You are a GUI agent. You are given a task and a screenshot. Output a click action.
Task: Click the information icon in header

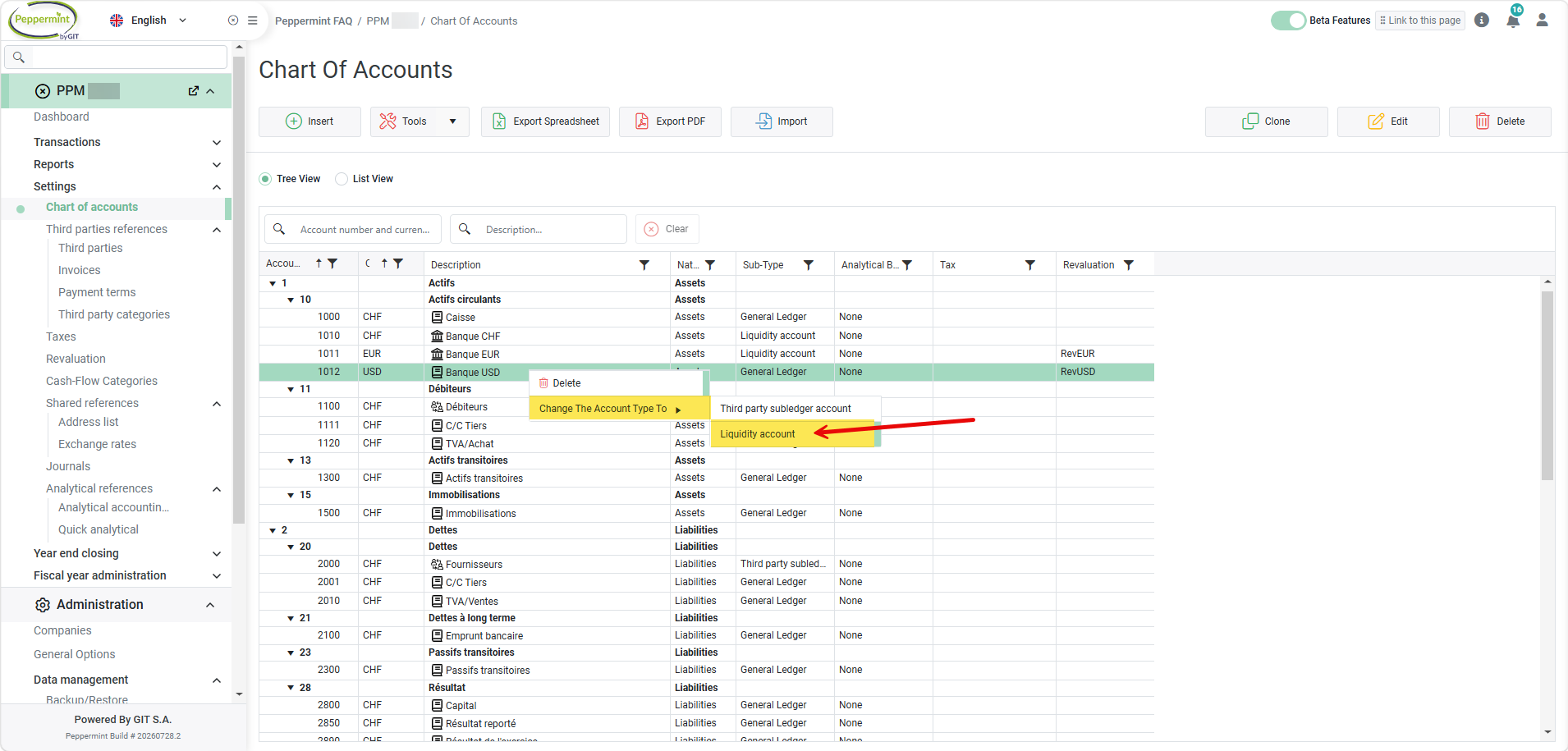[x=1482, y=21]
